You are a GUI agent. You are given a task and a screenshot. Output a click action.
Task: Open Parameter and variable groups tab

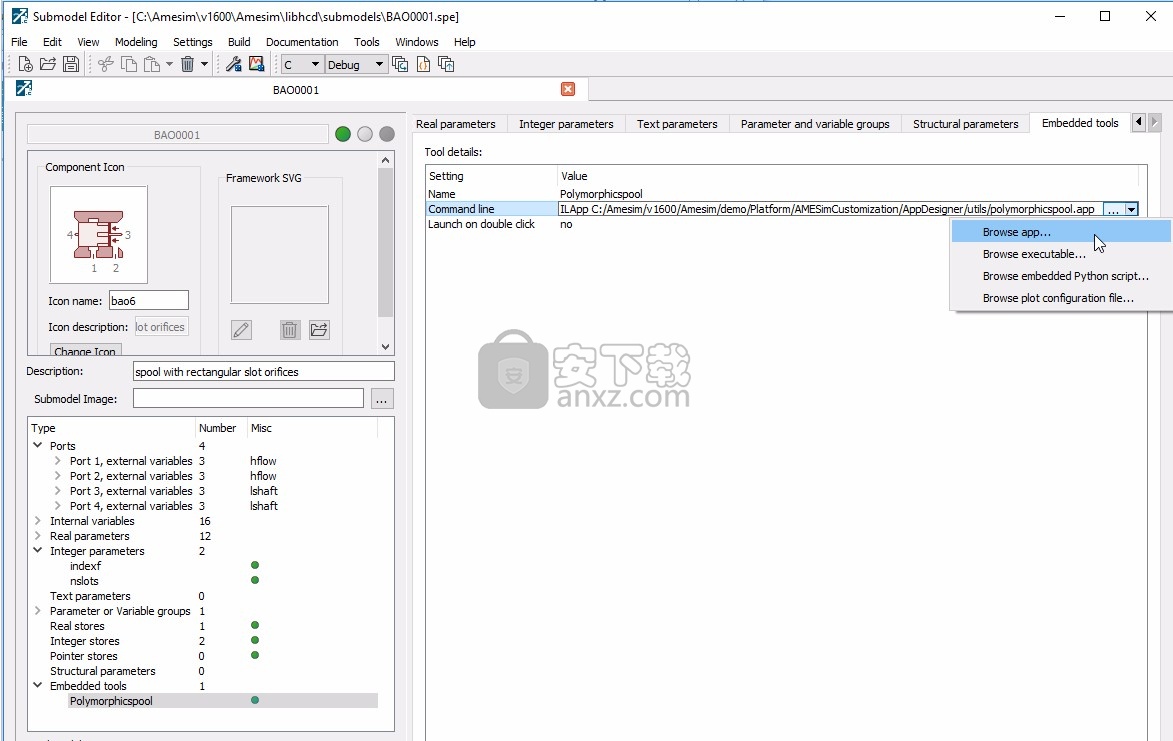click(x=815, y=124)
